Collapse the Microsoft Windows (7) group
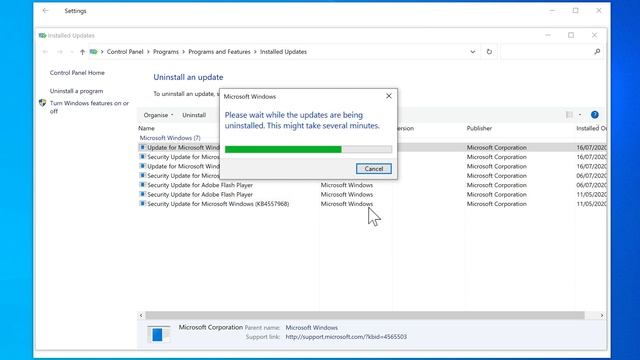This screenshot has width=640, height=360. [x=170, y=138]
